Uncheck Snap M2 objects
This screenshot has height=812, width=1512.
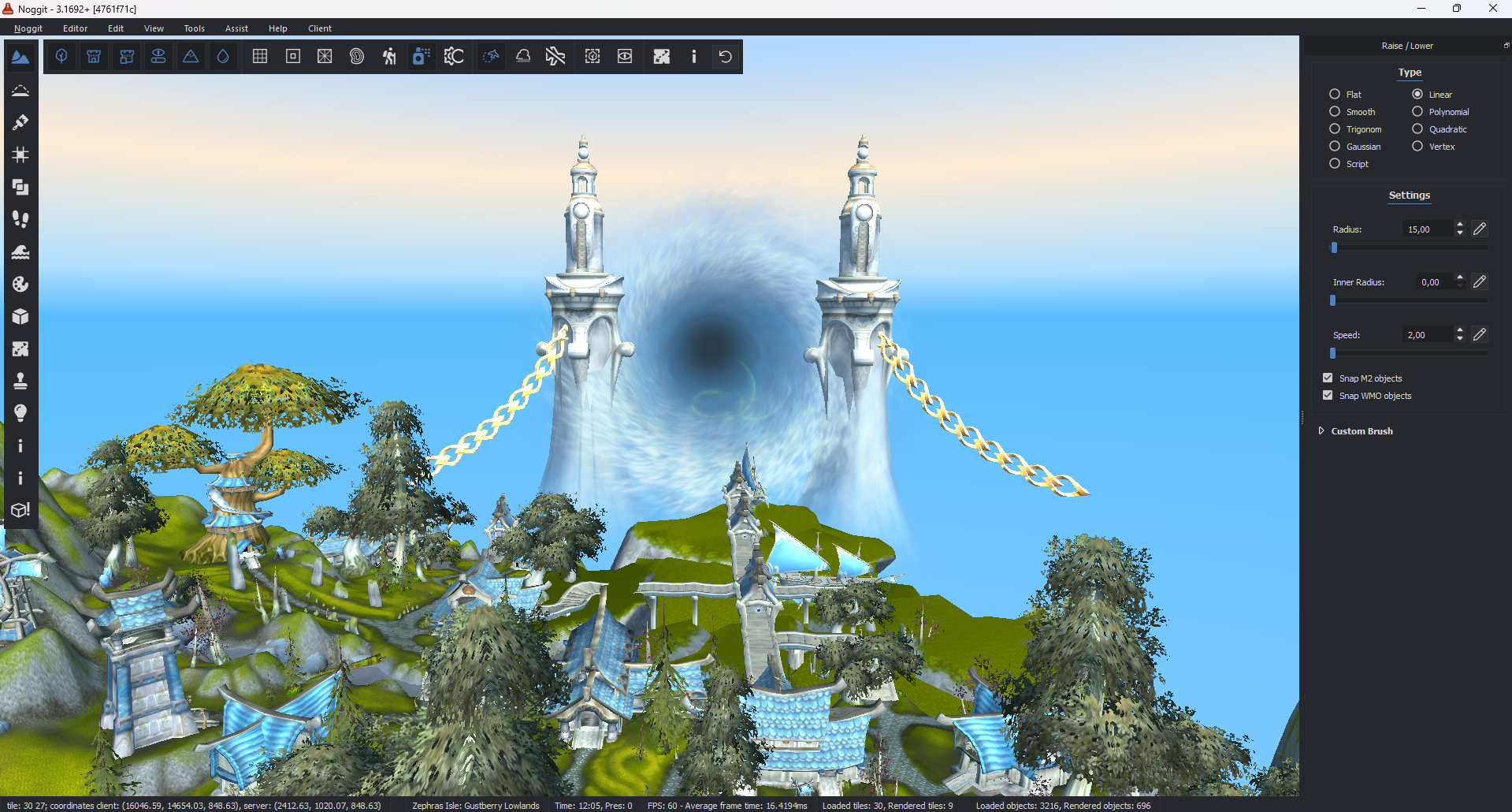pos(1328,378)
